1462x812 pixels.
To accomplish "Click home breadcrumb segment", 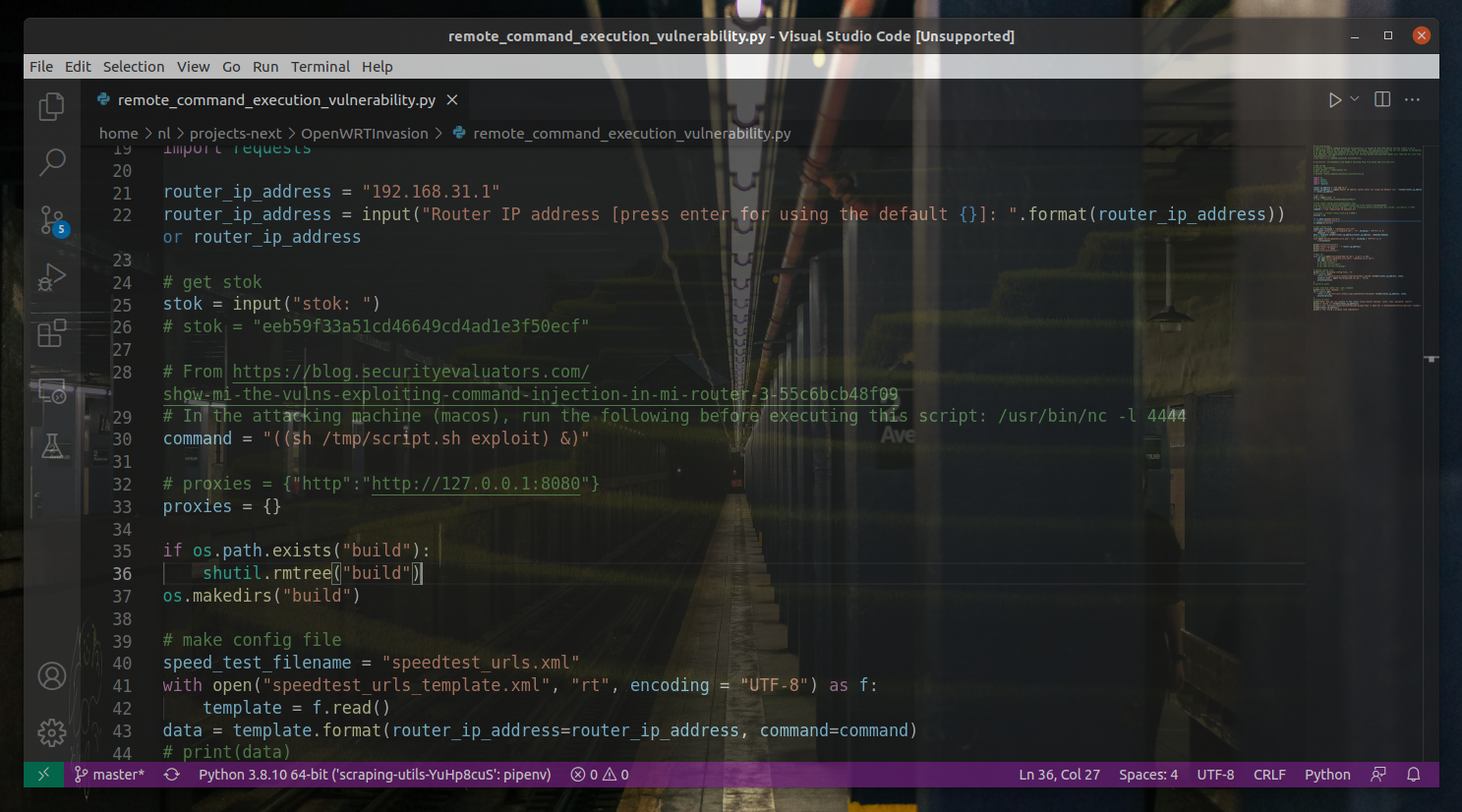I will pyautogui.click(x=118, y=134).
